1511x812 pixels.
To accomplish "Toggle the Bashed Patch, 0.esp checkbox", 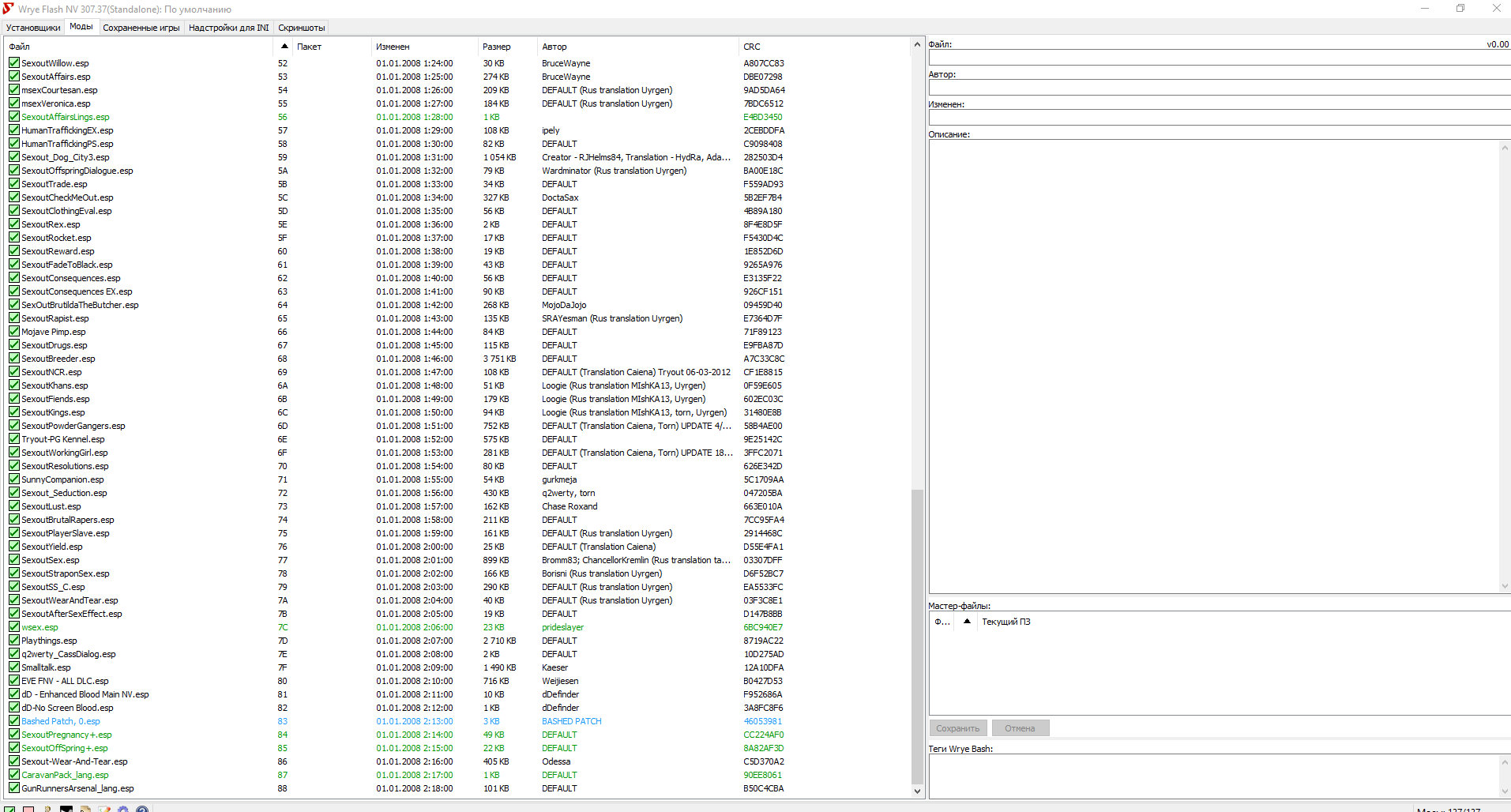I will point(14,721).
